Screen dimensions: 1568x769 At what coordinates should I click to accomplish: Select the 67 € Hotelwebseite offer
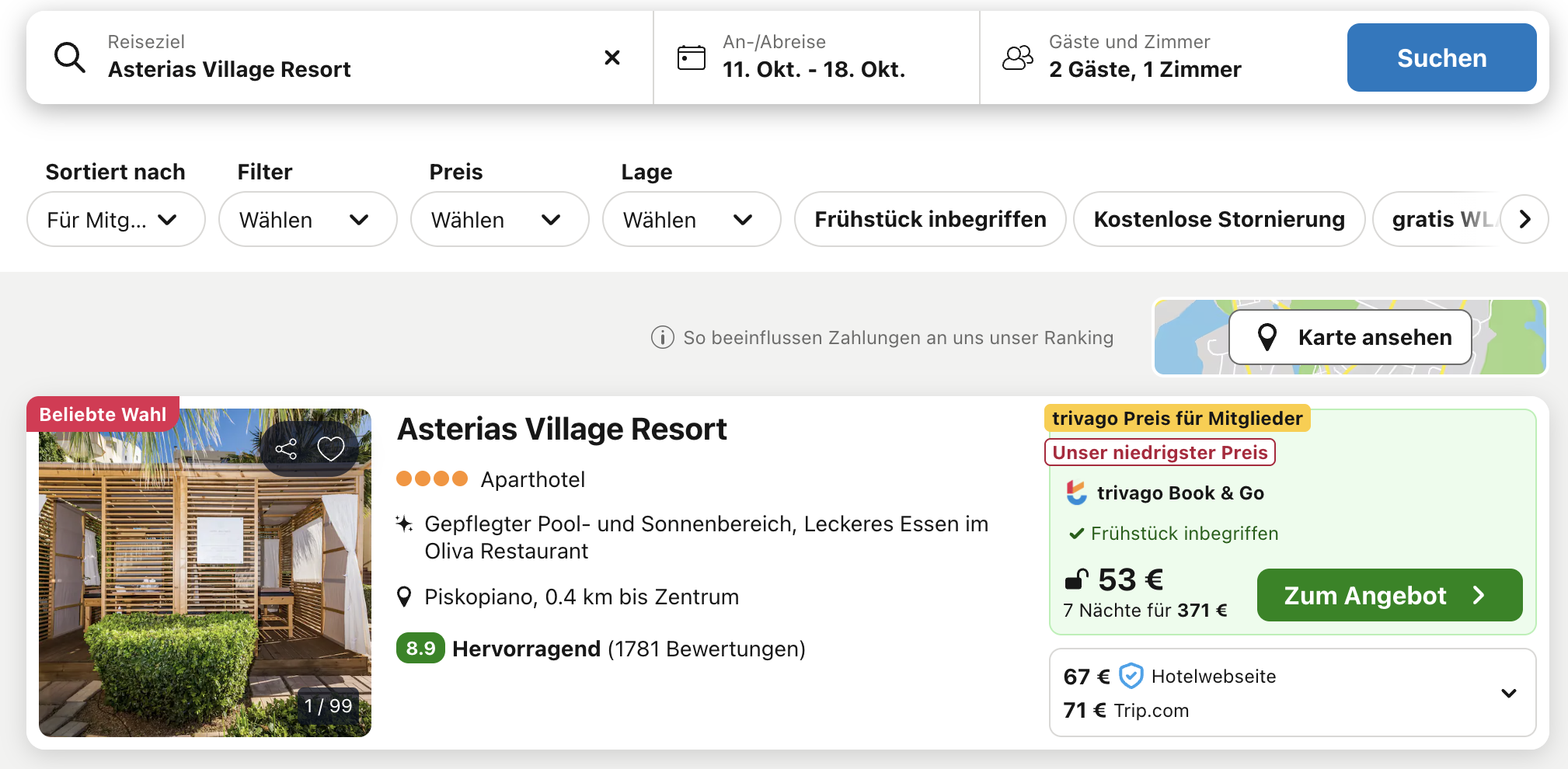tap(1169, 677)
